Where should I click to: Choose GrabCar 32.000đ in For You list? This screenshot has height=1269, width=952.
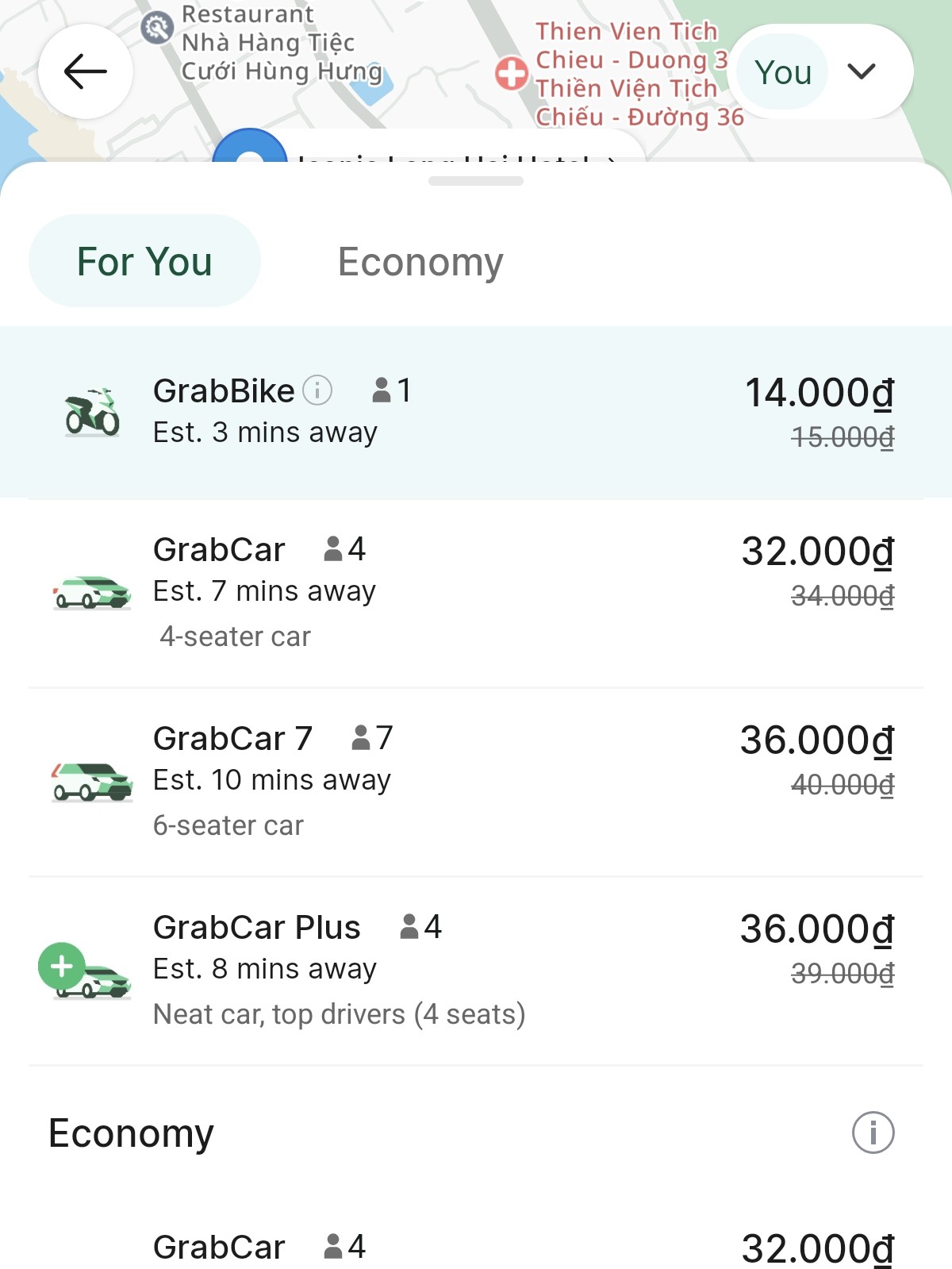click(x=476, y=593)
